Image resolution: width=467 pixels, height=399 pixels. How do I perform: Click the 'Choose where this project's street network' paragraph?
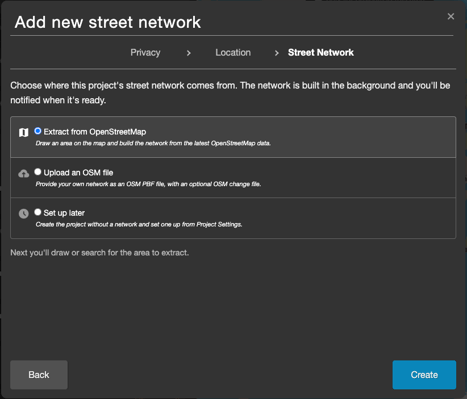pyautogui.click(x=230, y=93)
